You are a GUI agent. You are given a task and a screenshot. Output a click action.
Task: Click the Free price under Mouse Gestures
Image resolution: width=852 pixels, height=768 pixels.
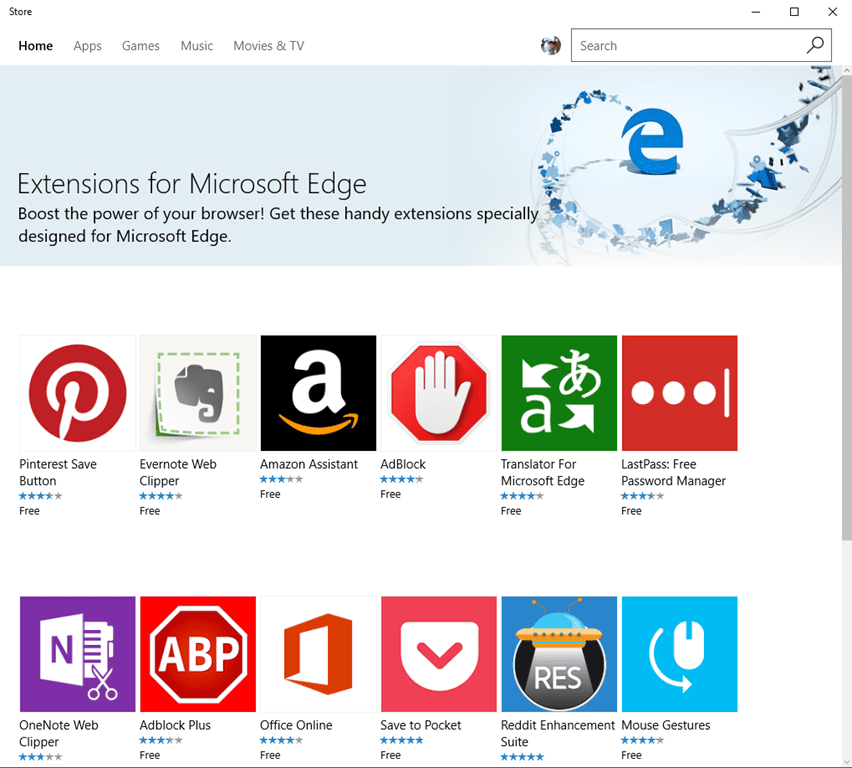click(631, 755)
